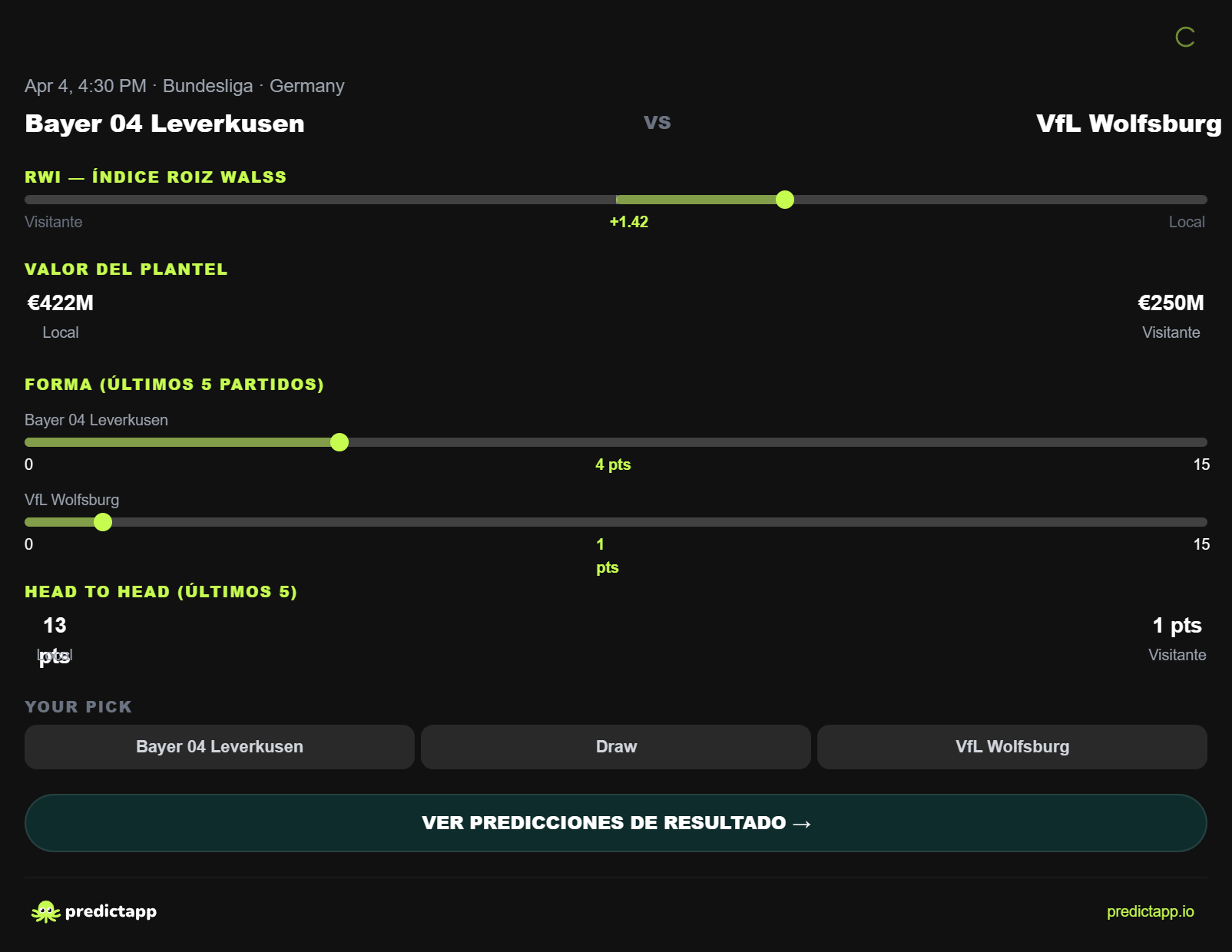Select VfL Wolfsburg as your pick

click(x=1012, y=746)
